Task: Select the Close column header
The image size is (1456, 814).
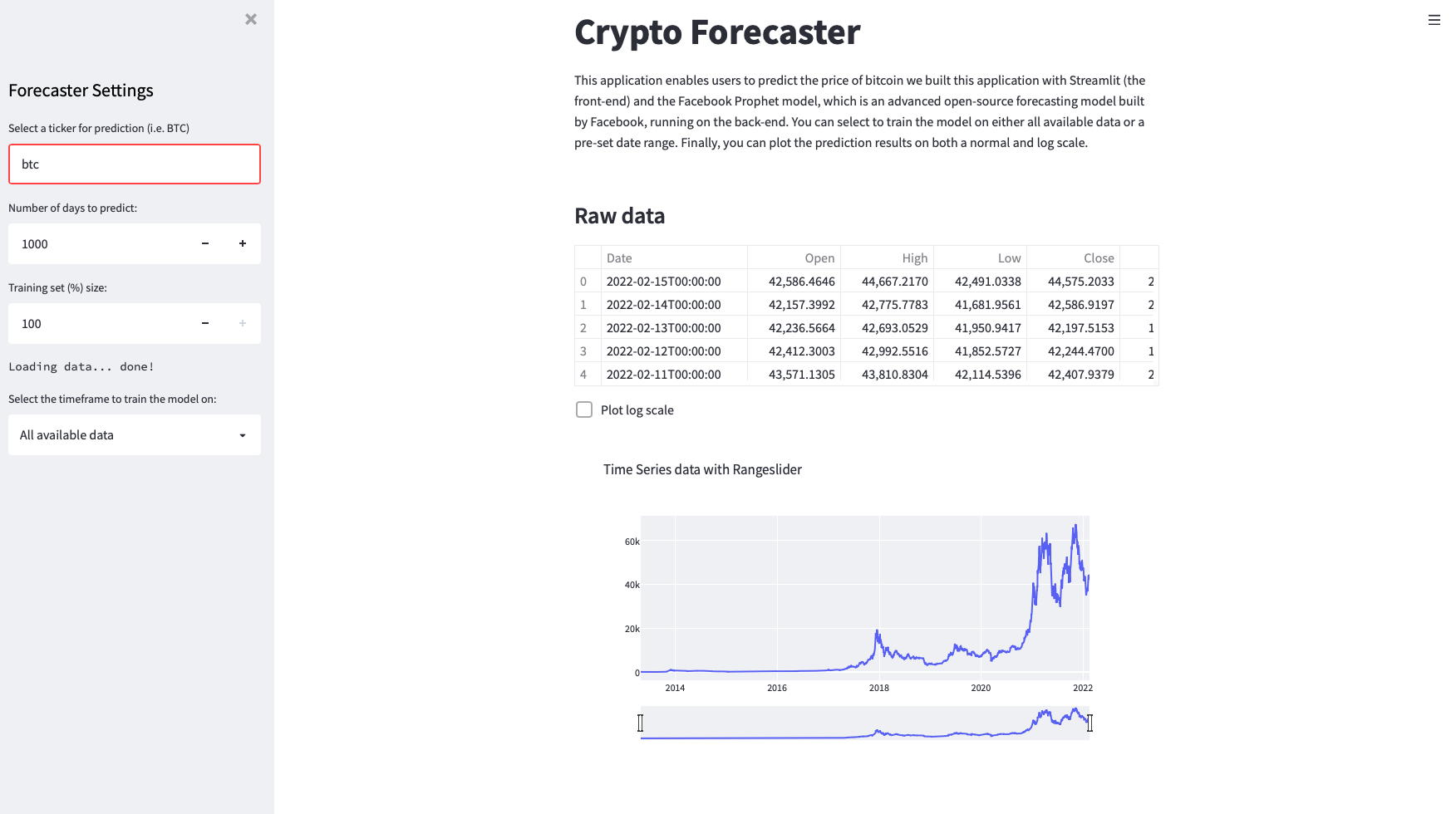Action: coord(1099,257)
